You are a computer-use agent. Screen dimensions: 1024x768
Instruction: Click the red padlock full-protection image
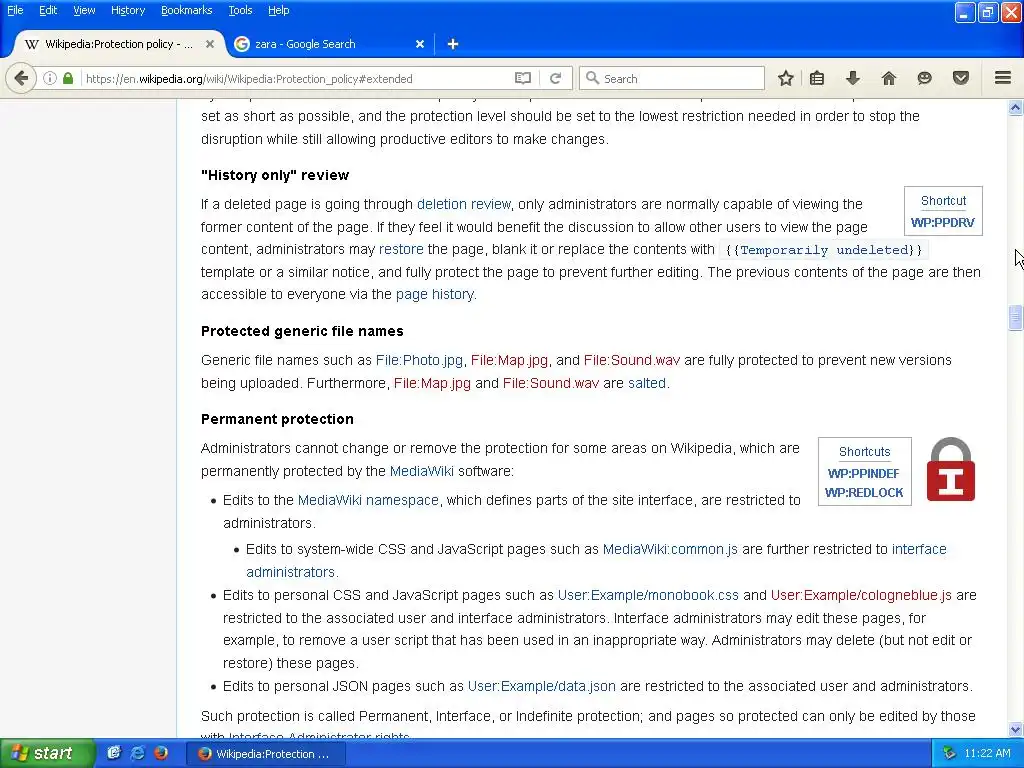click(951, 469)
